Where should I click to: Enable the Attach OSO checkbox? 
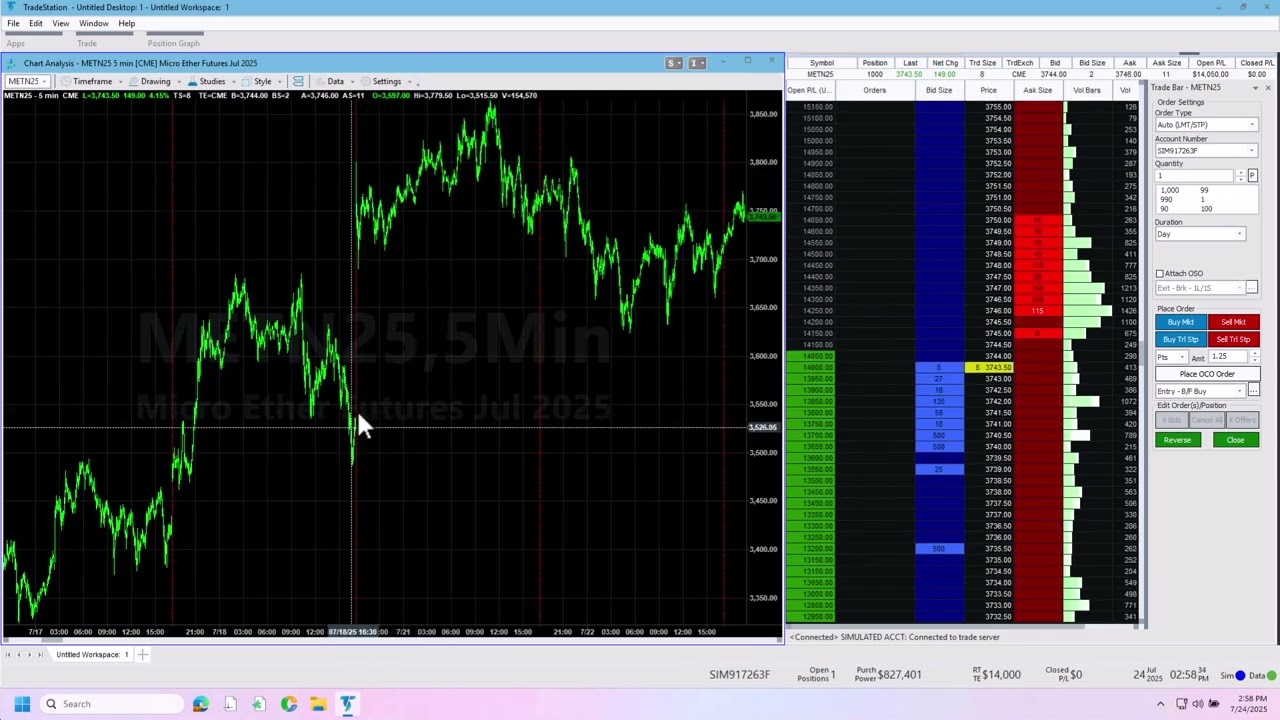pyautogui.click(x=1160, y=274)
